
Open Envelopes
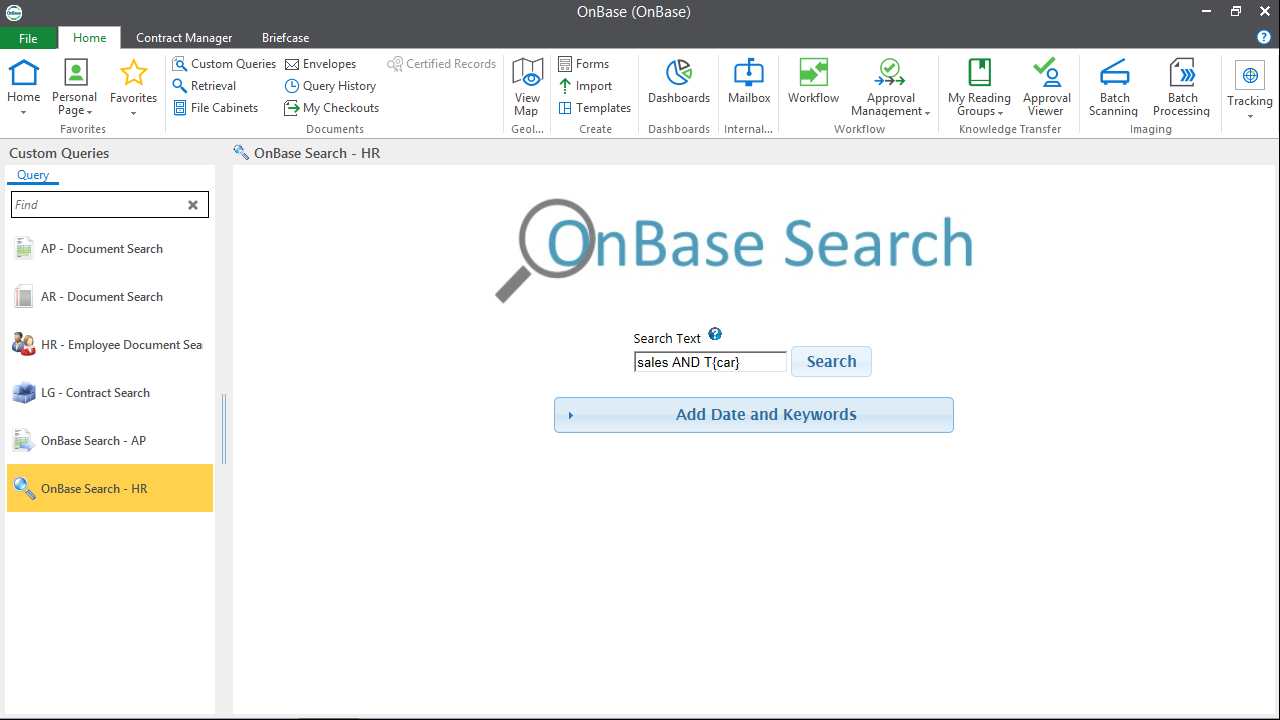click(320, 64)
